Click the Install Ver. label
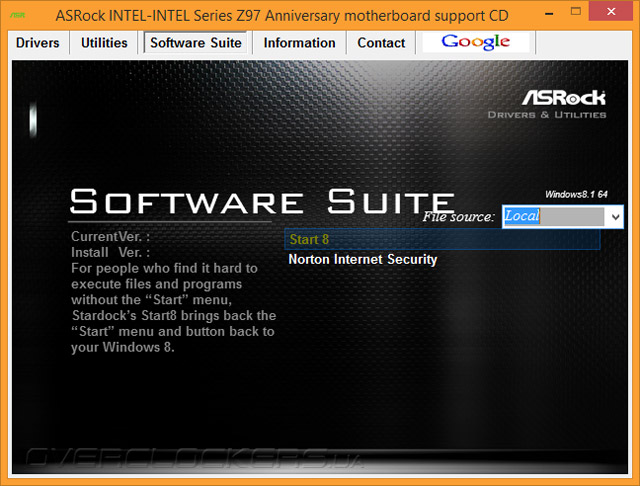The image size is (640, 486). point(110,253)
